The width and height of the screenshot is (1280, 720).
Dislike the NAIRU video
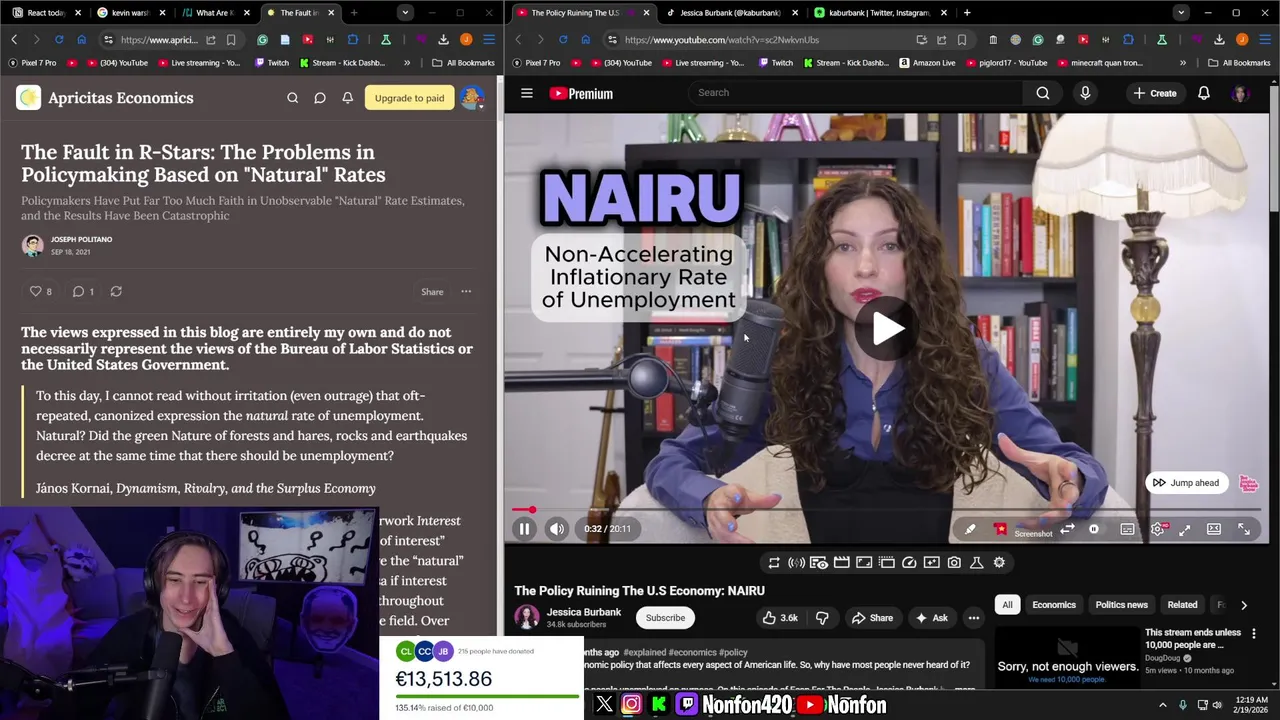point(822,618)
